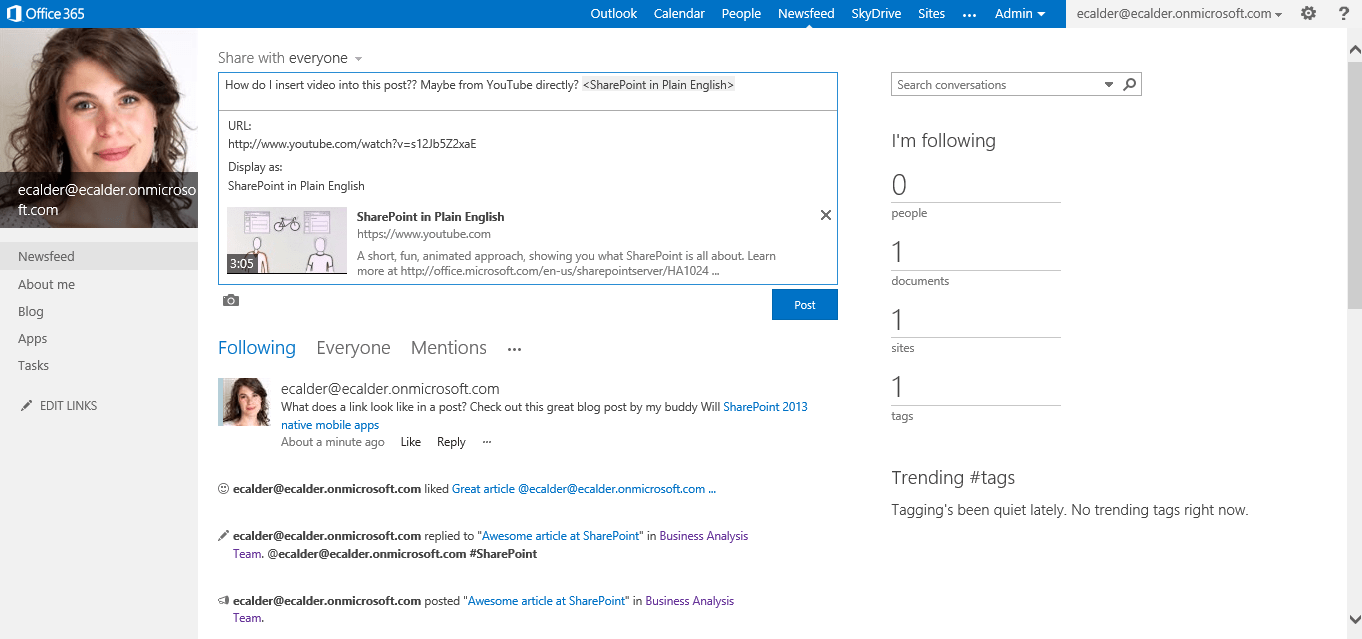Screen dimensions: 1362x639
Task: Open the tags following count
Action: (x=898, y=388)
